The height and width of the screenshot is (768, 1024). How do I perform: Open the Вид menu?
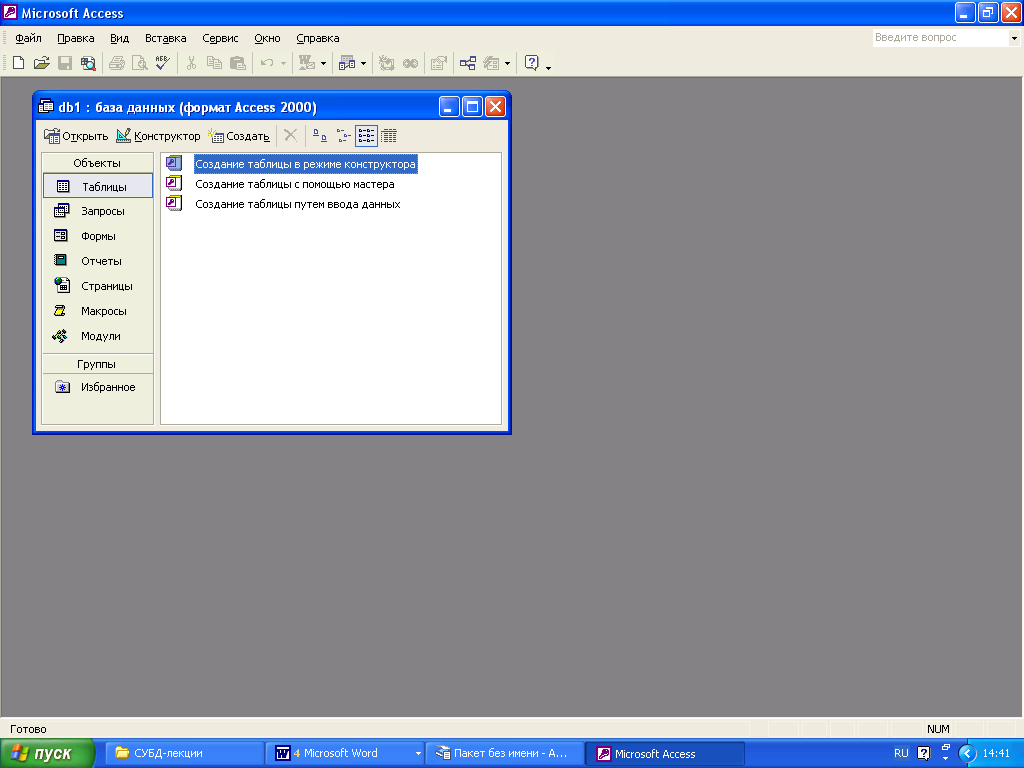pyautogui.click(x=120, y=38)
